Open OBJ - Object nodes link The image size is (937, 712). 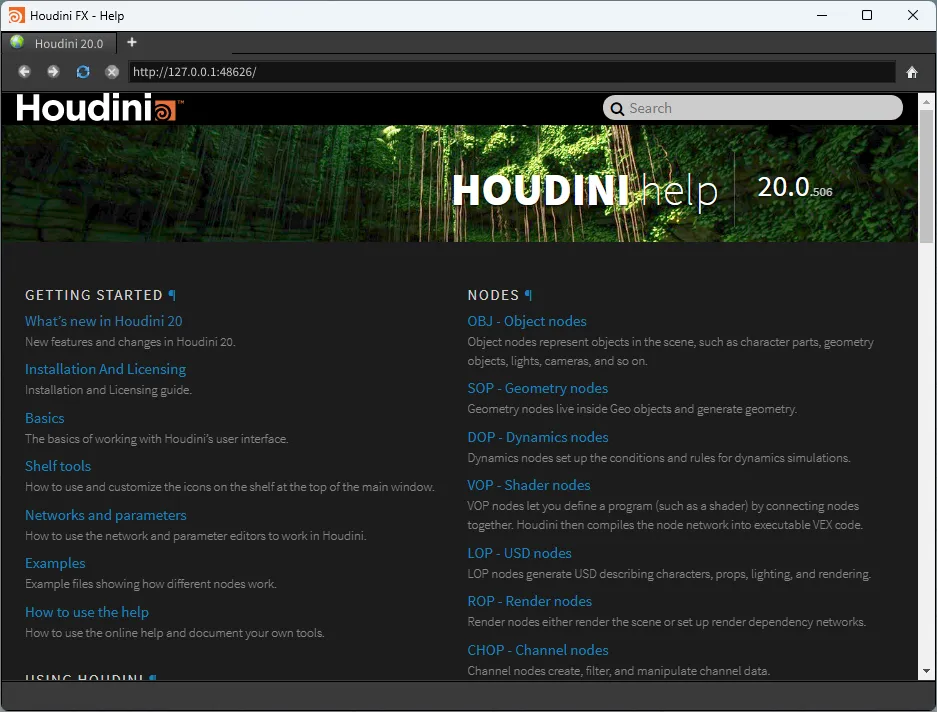click(x=527, y=321)
